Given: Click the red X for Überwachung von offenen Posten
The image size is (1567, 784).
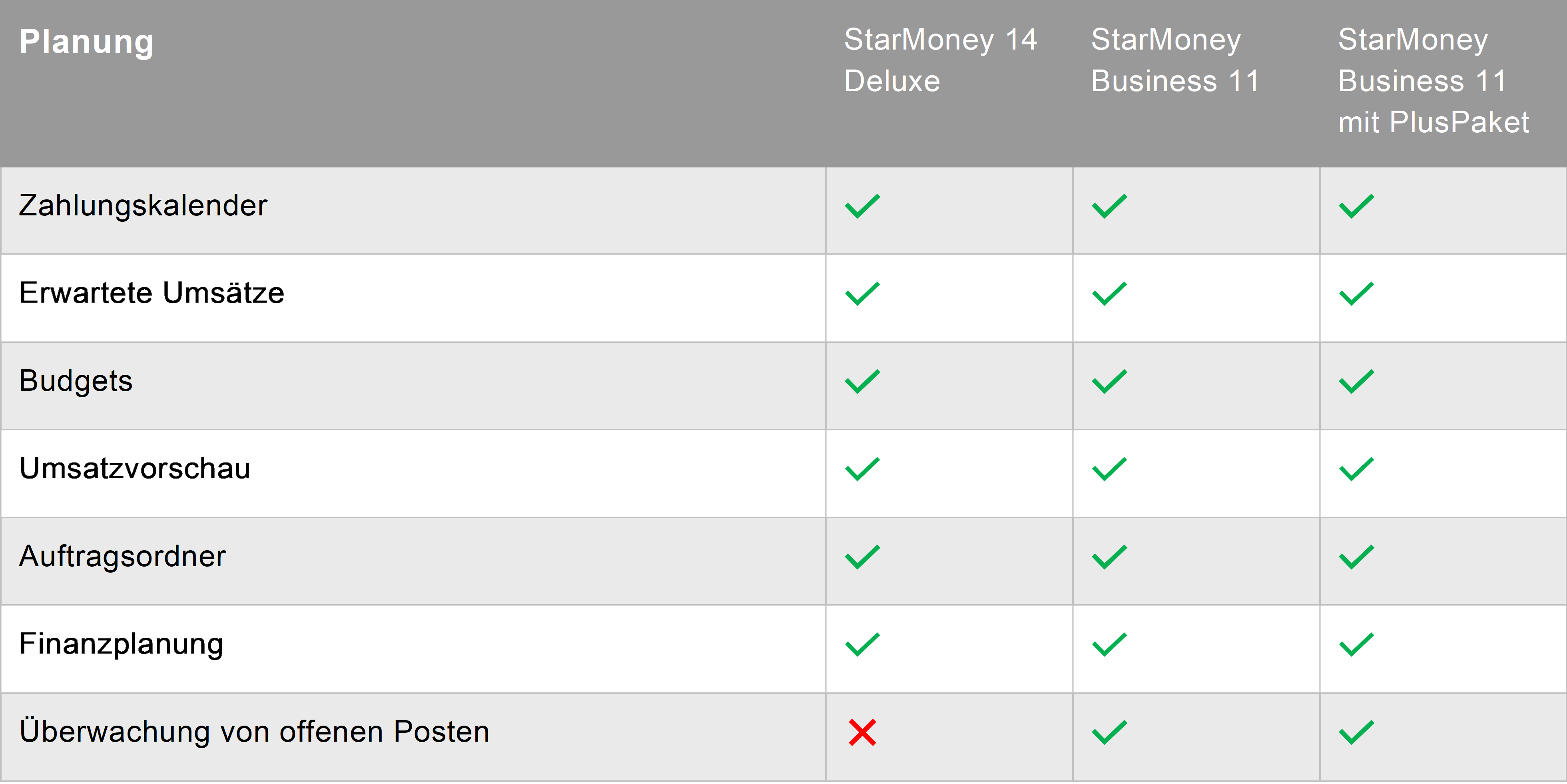Looking at the screenshot, I should (x=862, y=732).
